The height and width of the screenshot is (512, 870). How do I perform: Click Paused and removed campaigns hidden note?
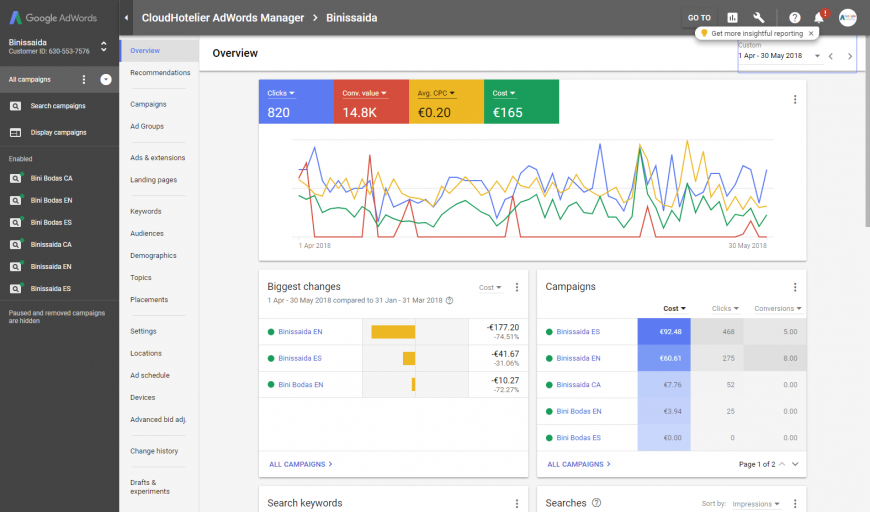click(x=57, y=317)
